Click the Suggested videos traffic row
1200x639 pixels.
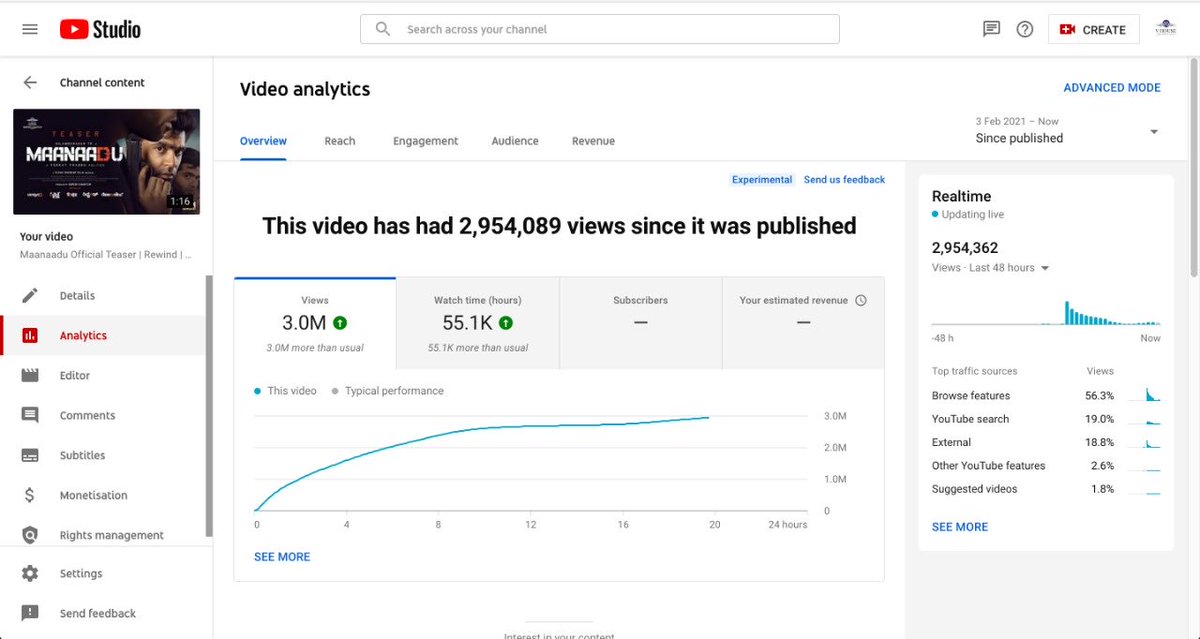[x=1046, y=489]
